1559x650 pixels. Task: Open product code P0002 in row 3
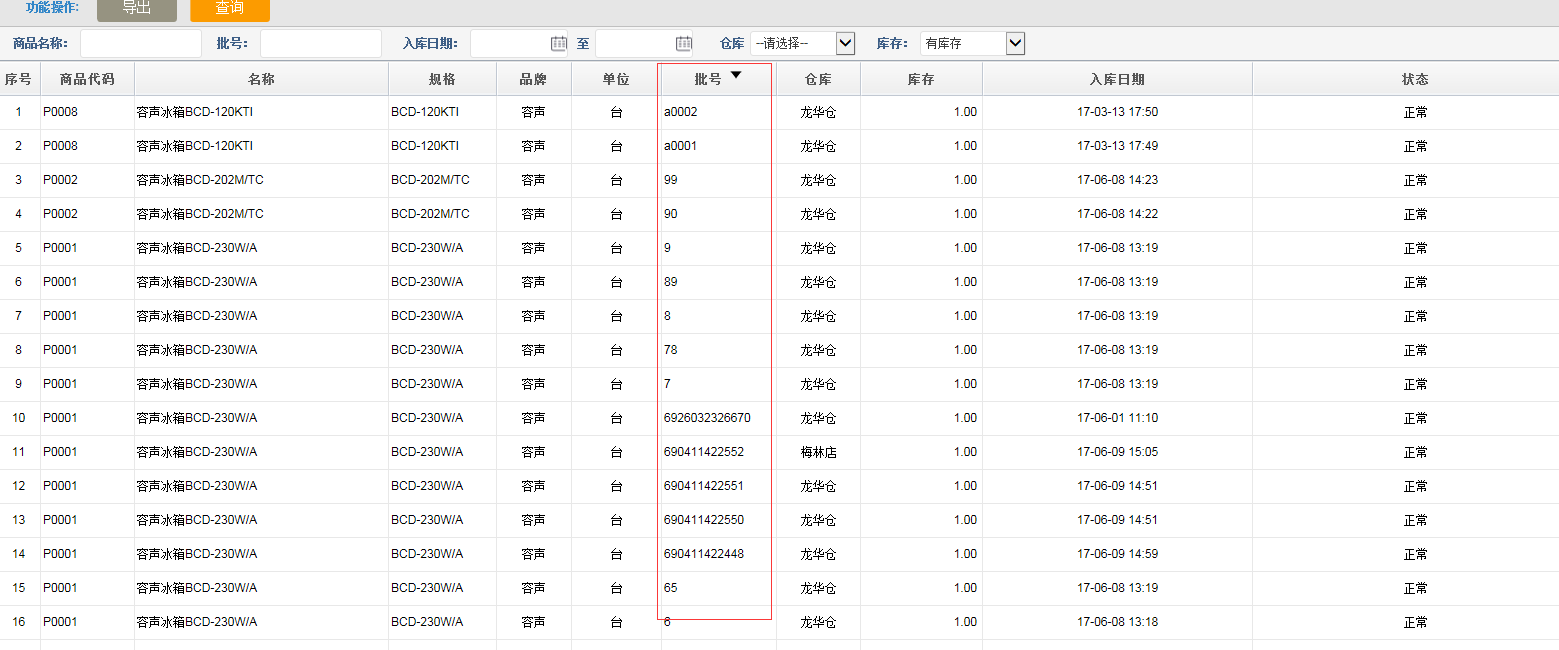(x=60, y=180)
